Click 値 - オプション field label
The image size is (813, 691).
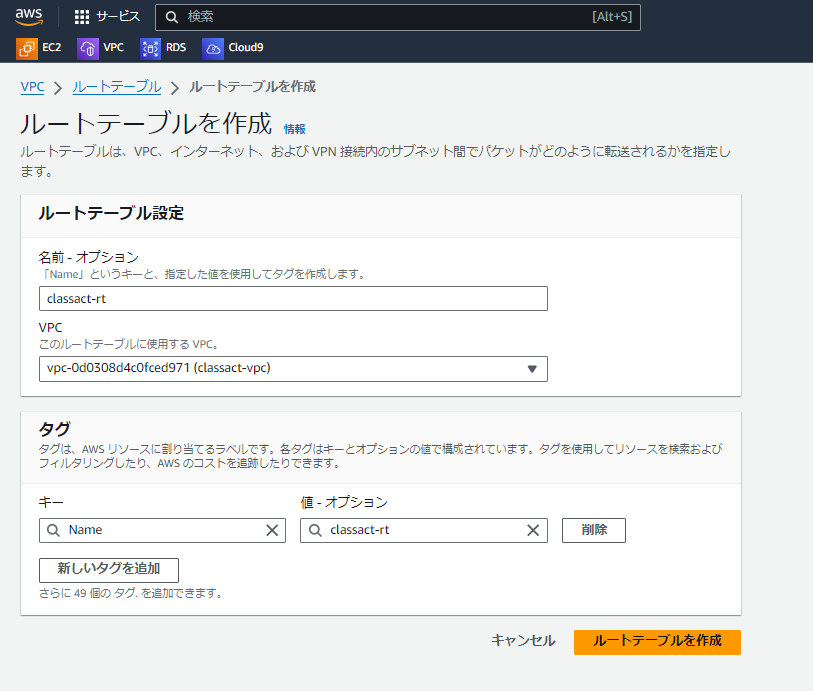(344, 502)
